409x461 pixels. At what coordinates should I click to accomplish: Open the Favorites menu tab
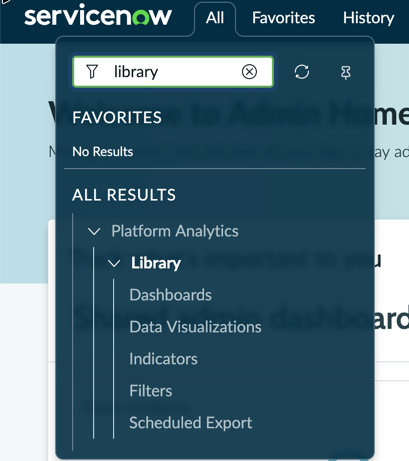[x=283, y=18]
